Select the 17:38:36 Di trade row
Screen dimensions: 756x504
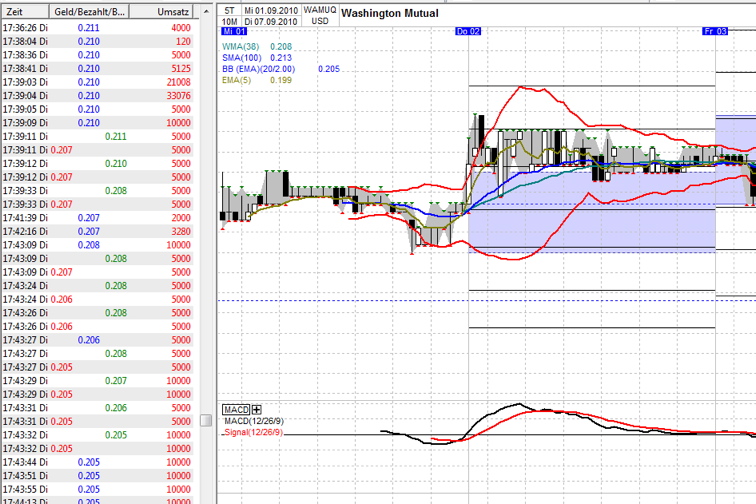pos(97,55)
